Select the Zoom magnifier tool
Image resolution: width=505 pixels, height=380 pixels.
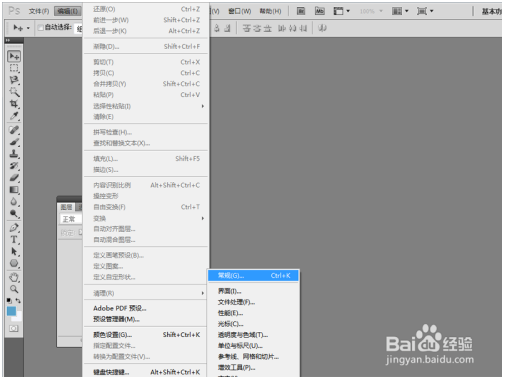14,289
